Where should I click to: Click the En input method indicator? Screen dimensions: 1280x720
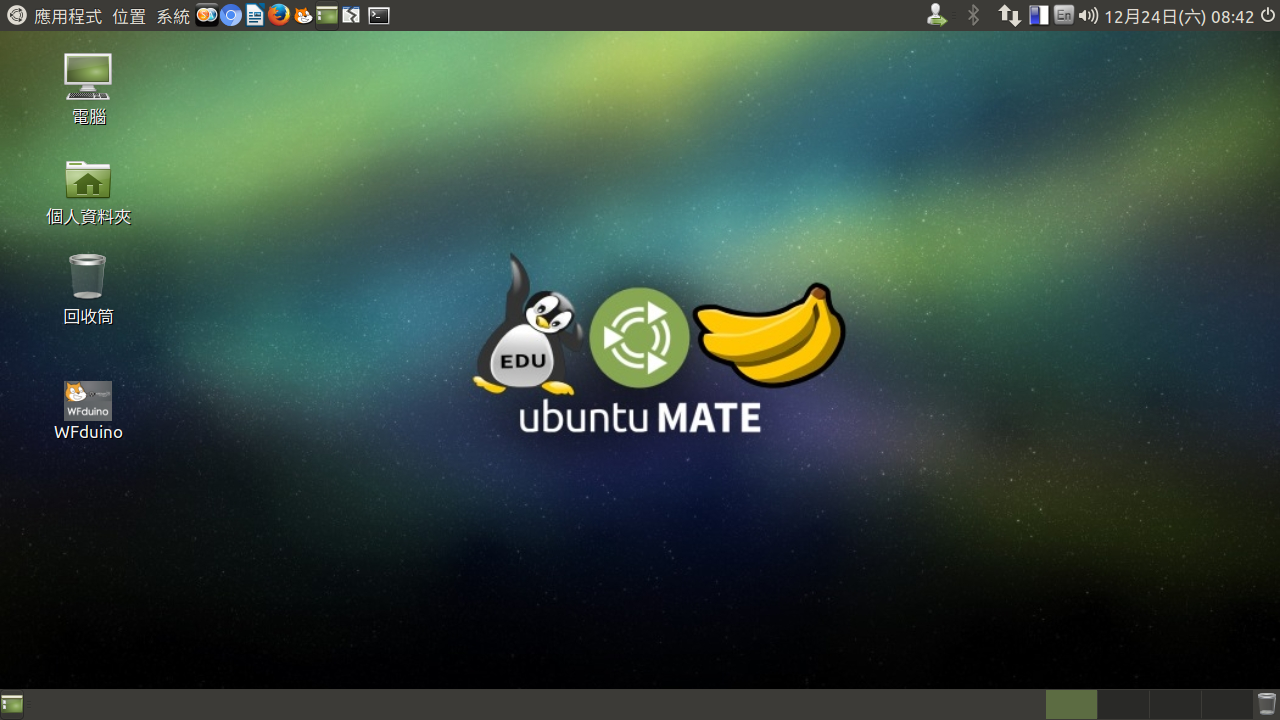1064,16
